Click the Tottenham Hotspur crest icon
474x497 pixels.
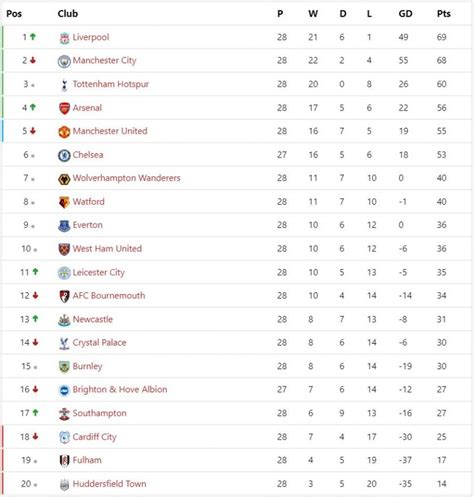64,85
